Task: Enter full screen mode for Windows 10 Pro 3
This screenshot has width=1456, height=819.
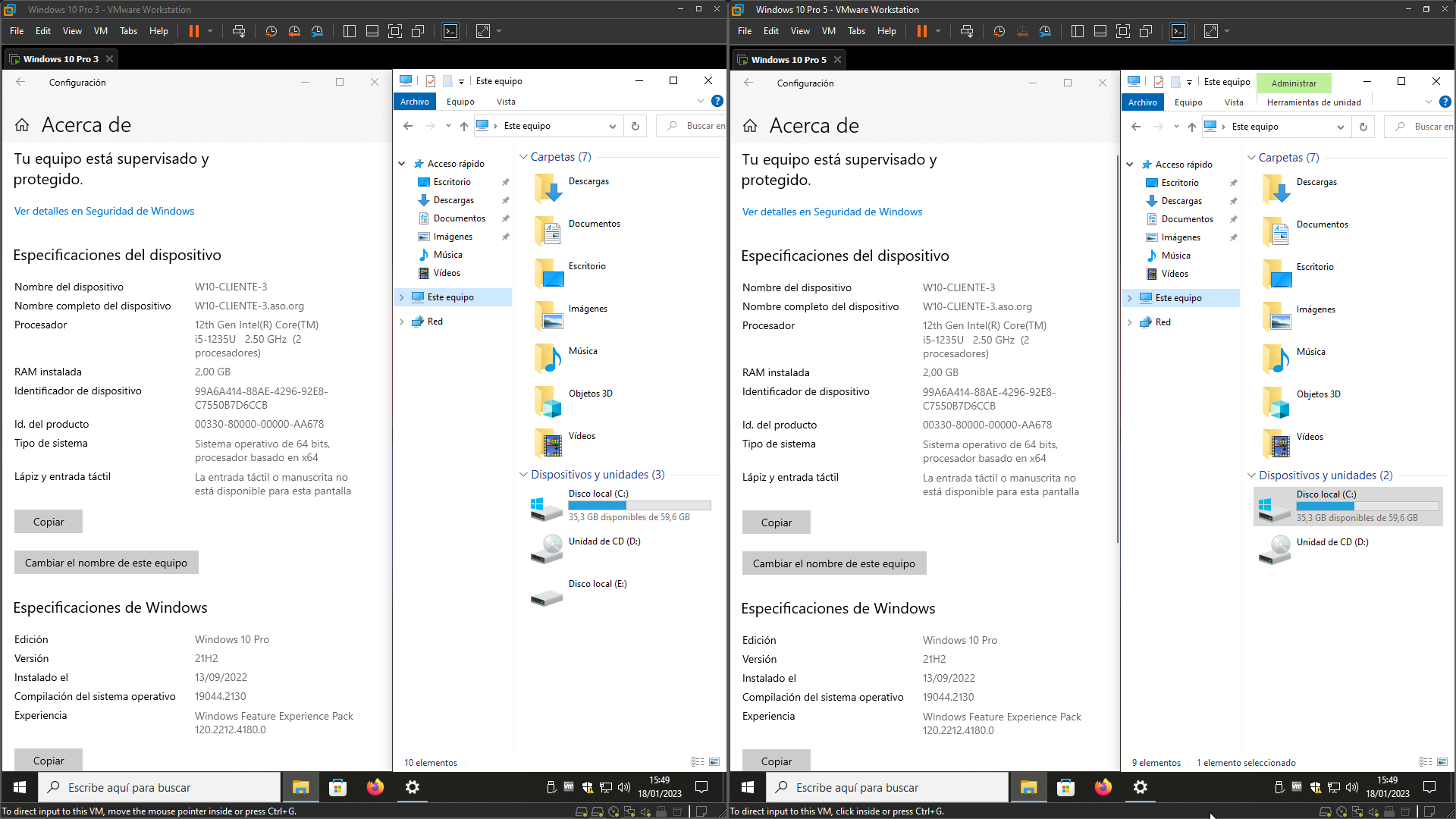Action: click(395, 31)
